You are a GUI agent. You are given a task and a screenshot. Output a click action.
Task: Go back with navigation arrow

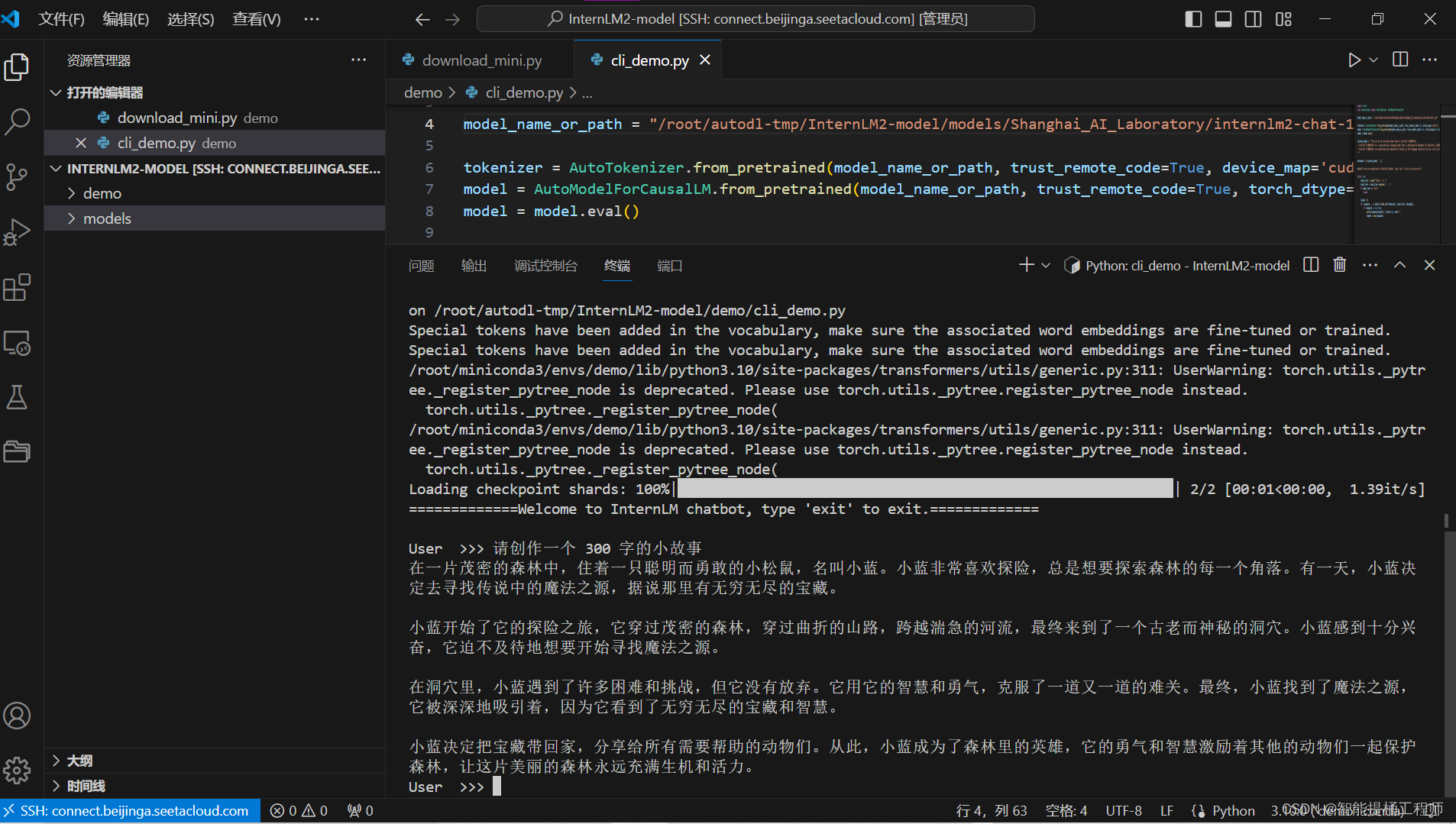tap(422, 19)
